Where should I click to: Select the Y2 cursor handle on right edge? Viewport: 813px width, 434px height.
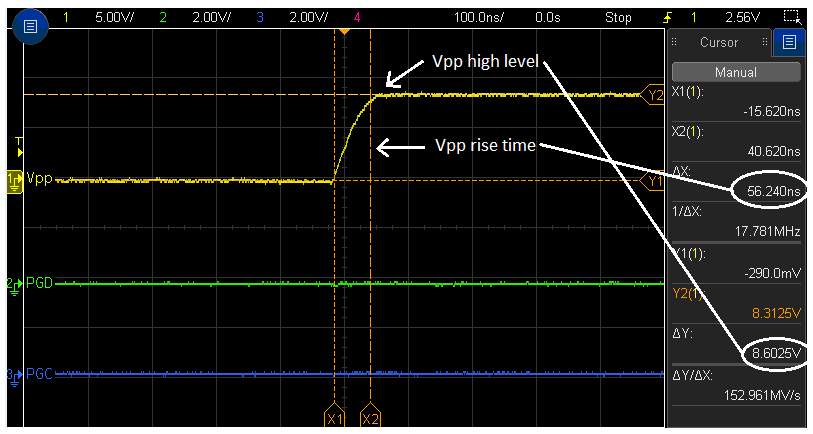pyautogui.click(x=656, y=95)
